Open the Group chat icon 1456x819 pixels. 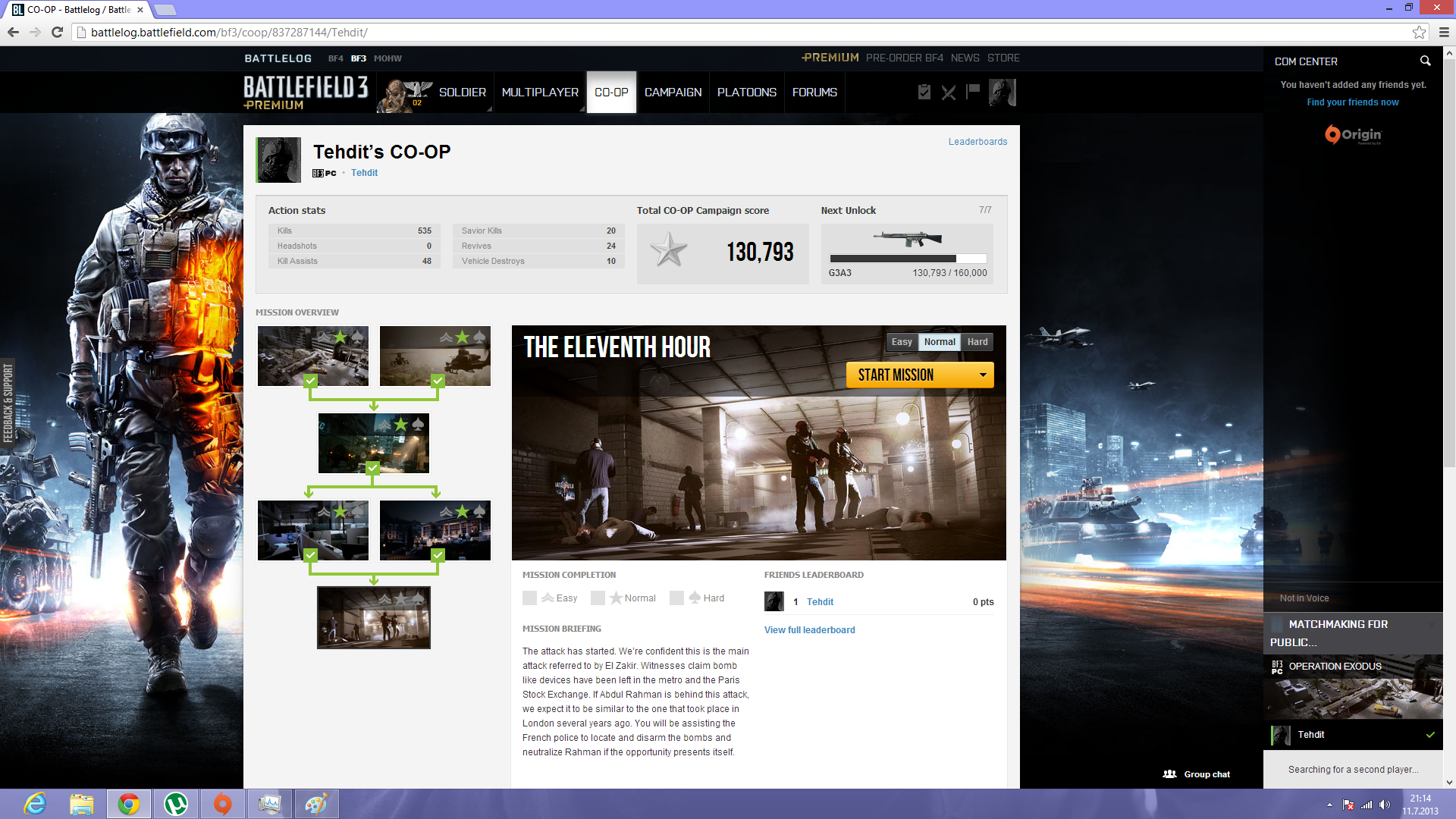pyautogui.click(x=1170, y=774)
